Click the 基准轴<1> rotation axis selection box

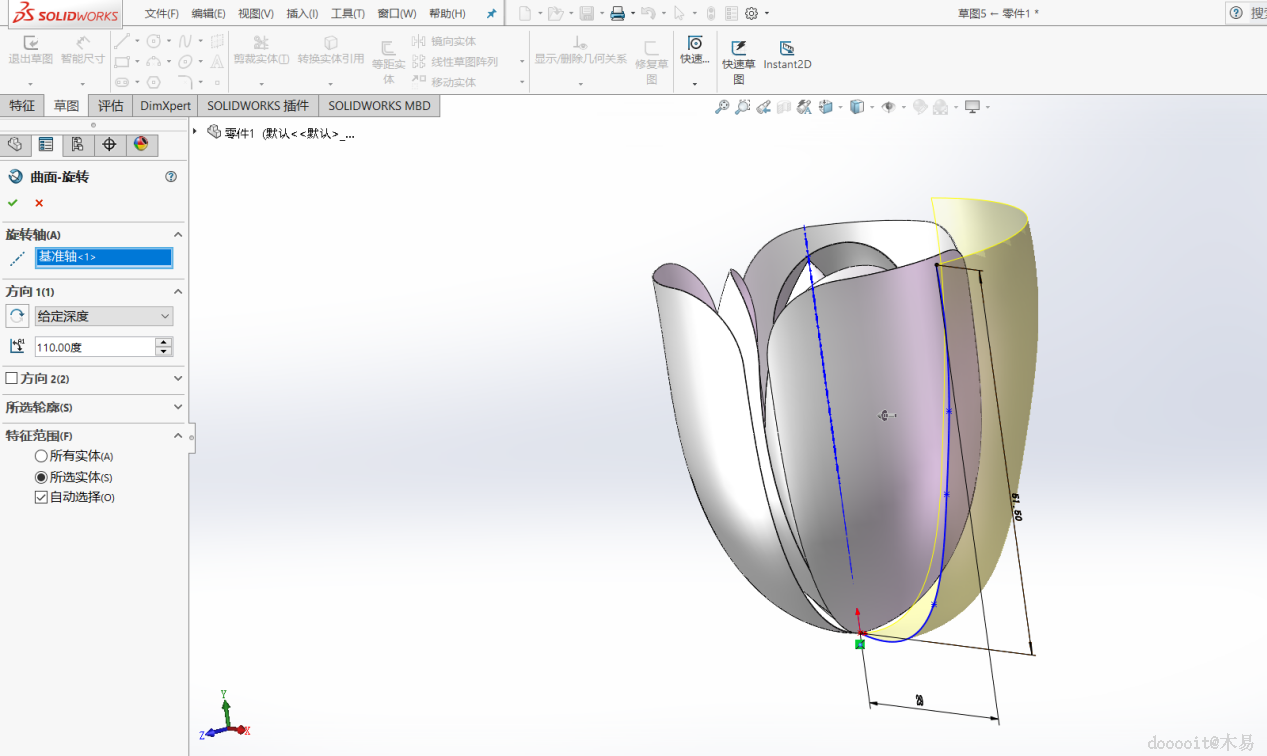[x=104, y=258]
